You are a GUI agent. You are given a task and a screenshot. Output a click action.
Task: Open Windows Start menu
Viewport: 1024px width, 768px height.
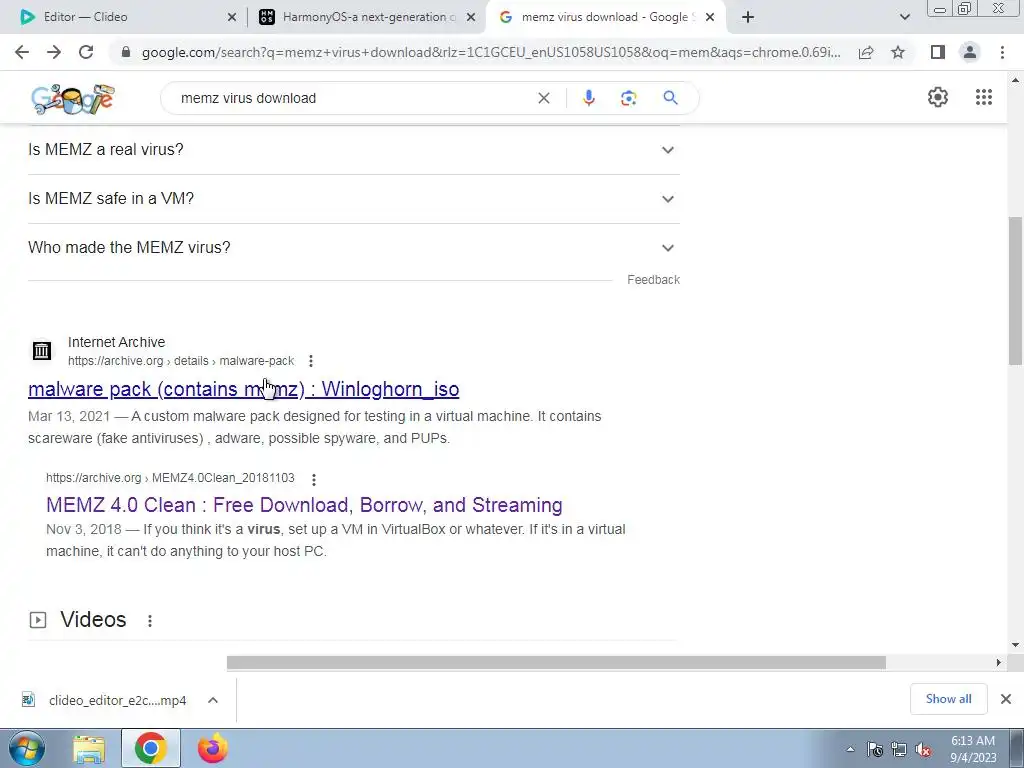pos(25,748)
